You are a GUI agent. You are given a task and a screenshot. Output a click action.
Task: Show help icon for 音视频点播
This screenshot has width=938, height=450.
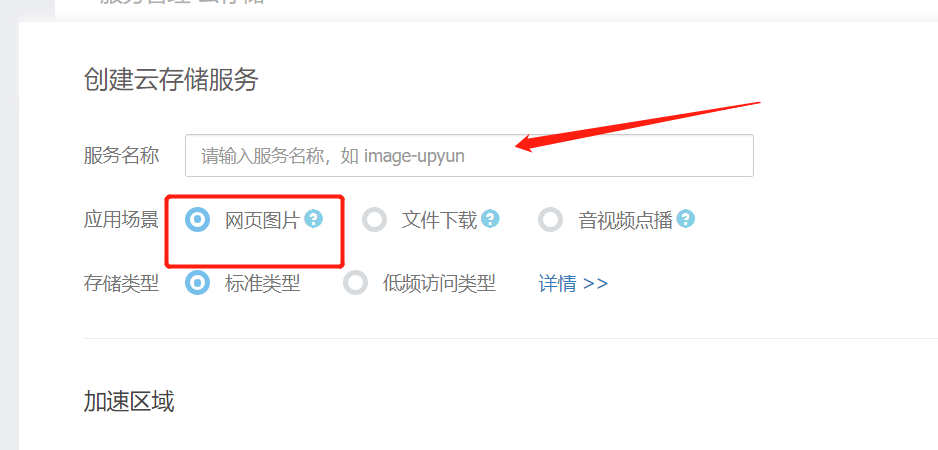[686, 218]
